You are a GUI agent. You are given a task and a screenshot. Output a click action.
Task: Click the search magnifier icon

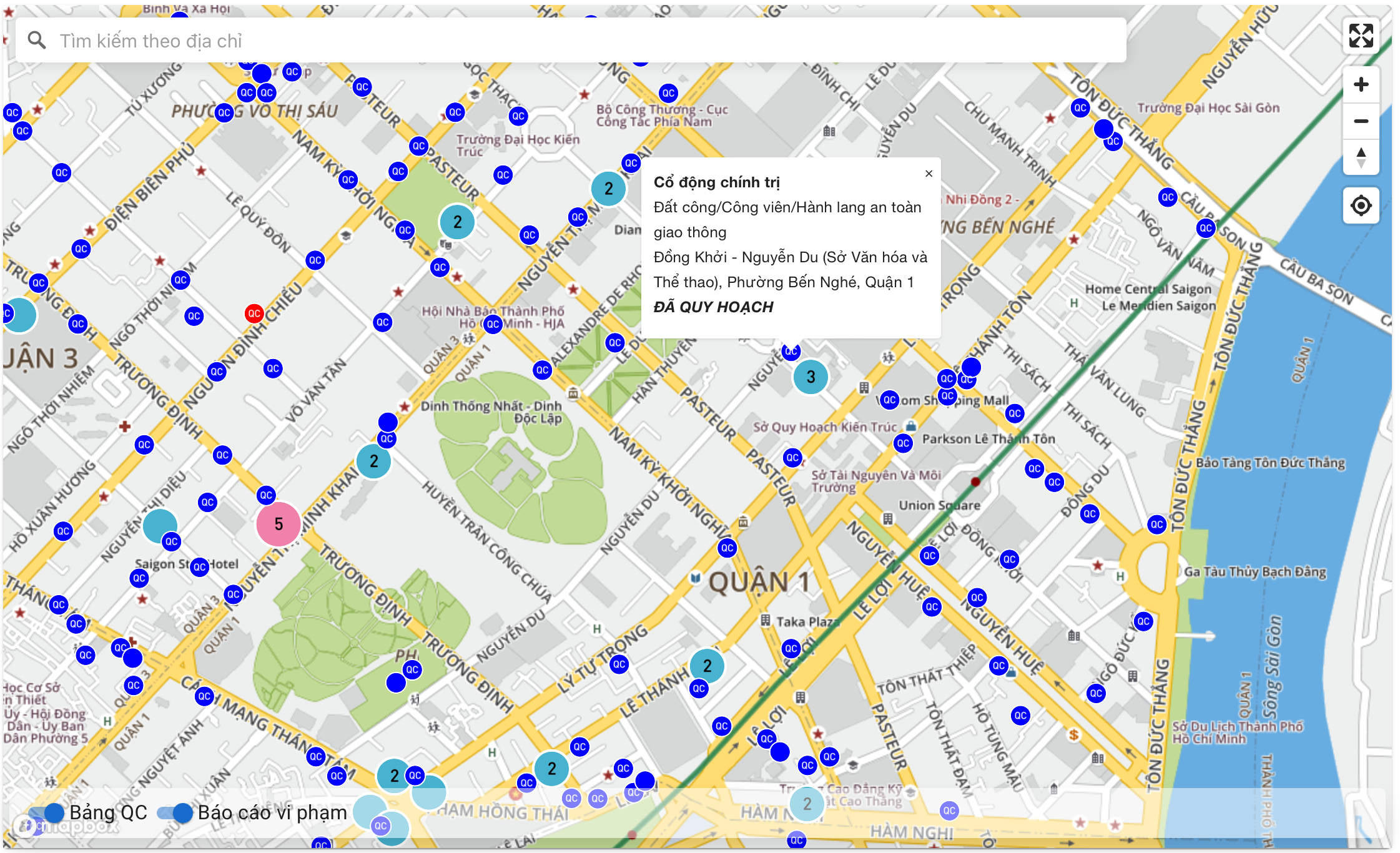tap(37, 41)
